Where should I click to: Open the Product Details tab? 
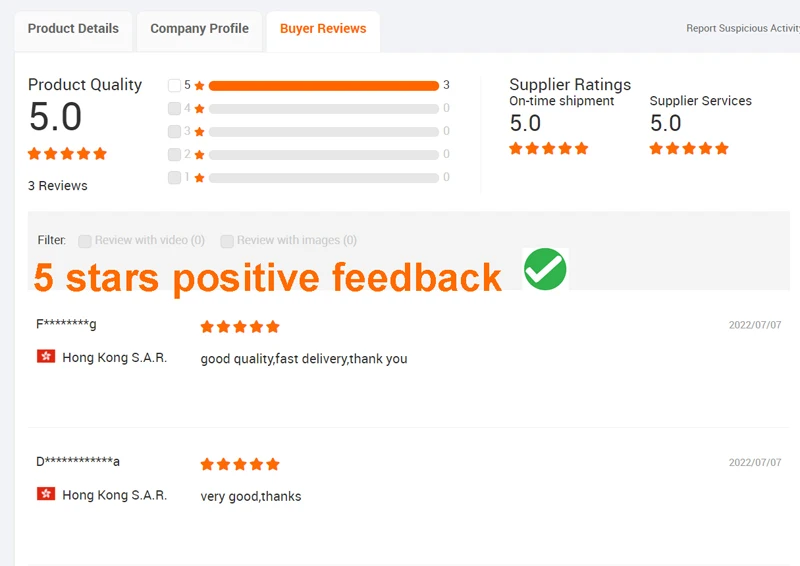(73, 29)
